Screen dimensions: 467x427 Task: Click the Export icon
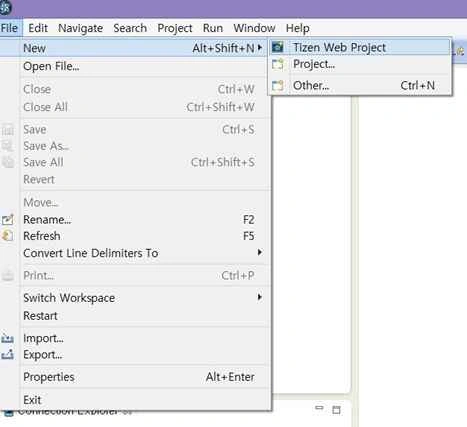pos(7,354)
